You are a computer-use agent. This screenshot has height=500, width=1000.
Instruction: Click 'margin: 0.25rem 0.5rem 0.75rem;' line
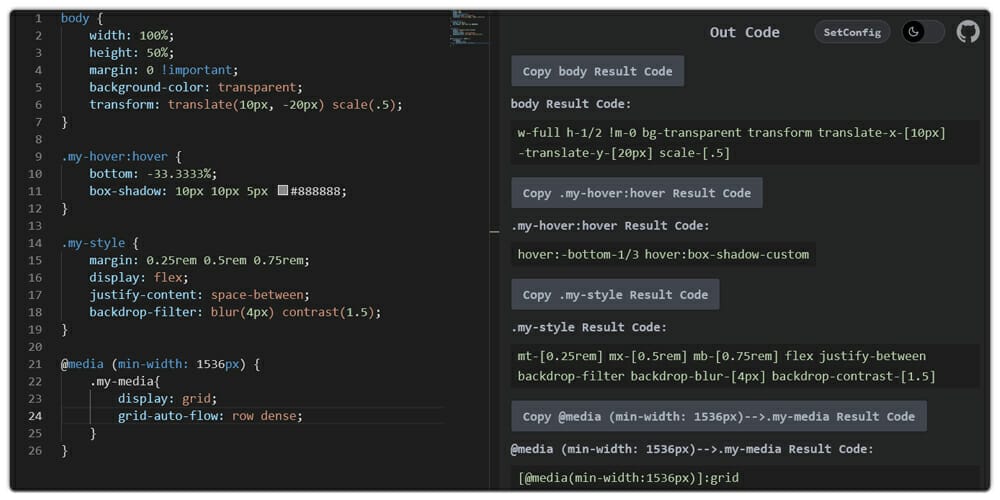click(x=200, y=260)
